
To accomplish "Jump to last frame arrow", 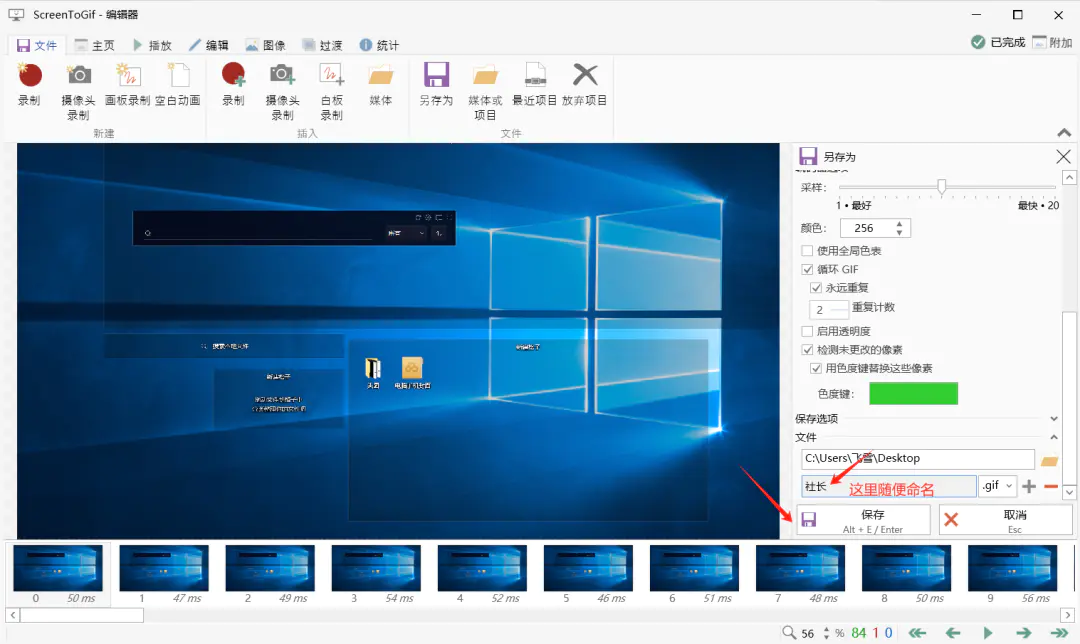I will (x=1059, y=633).
